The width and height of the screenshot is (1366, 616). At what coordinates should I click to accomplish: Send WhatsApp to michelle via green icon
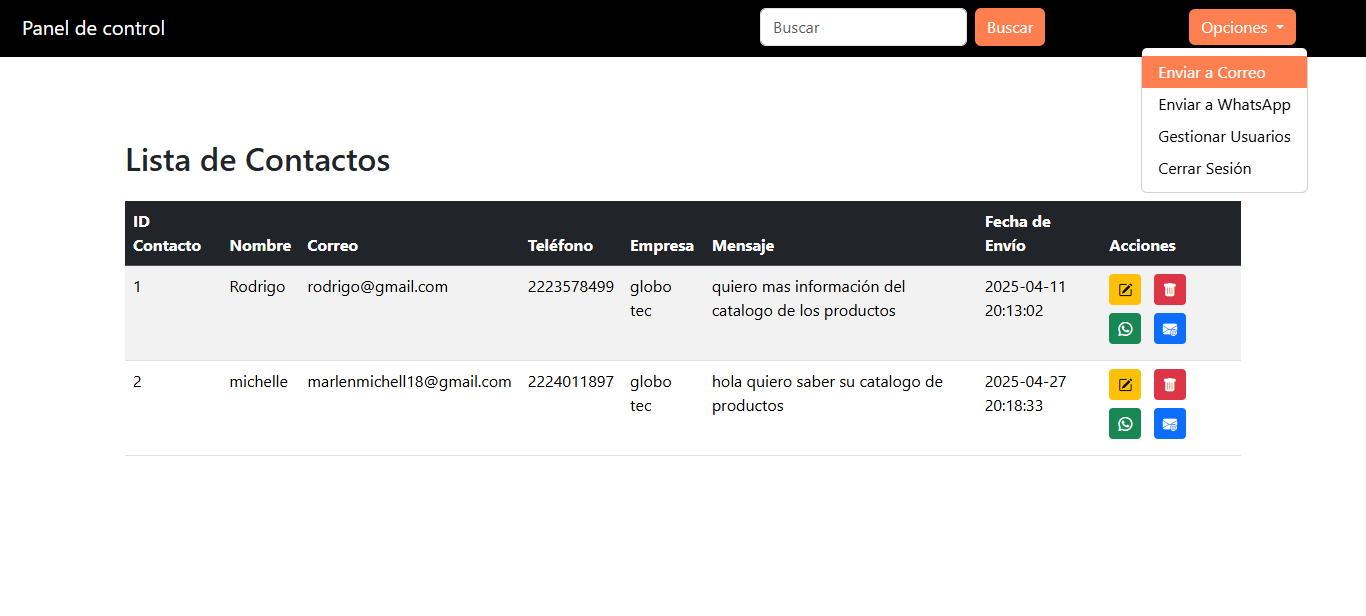point(1125,424)
